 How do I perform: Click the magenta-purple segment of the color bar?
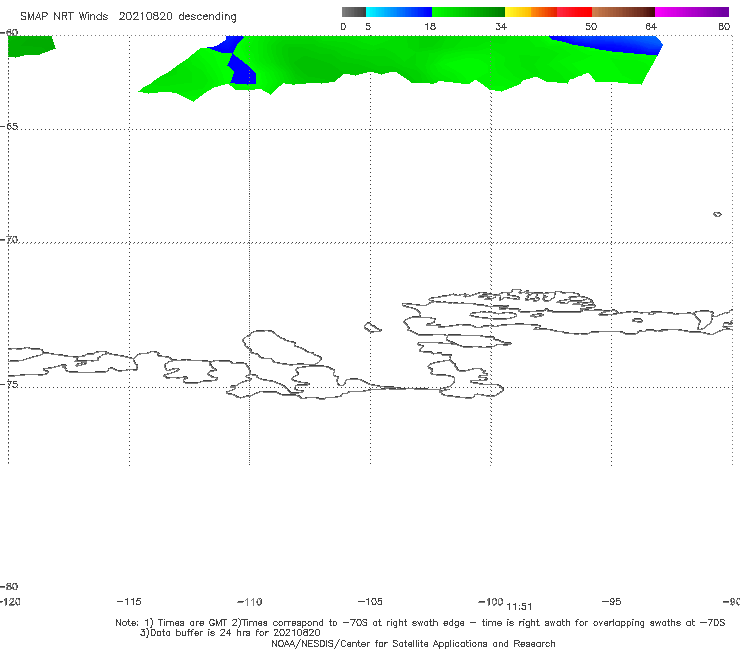(x=692, y=12)
